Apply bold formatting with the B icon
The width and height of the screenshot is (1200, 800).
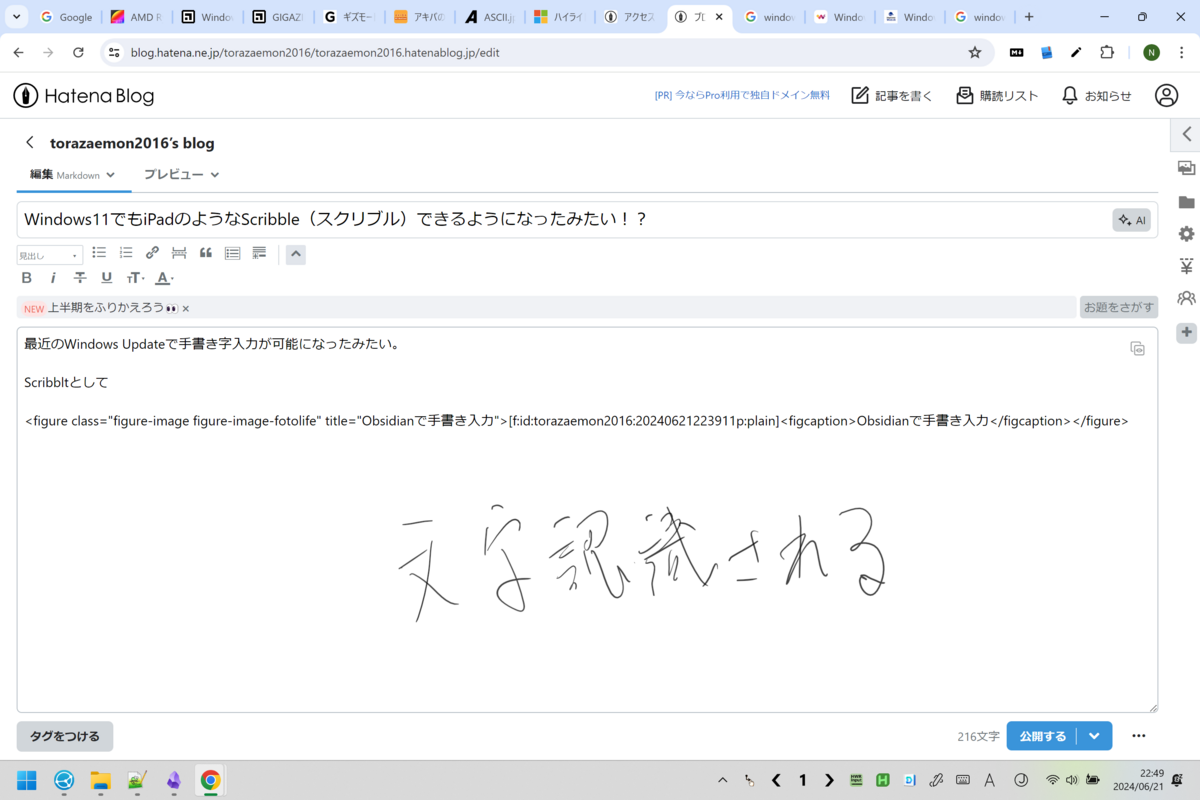(x=27, y=278)
